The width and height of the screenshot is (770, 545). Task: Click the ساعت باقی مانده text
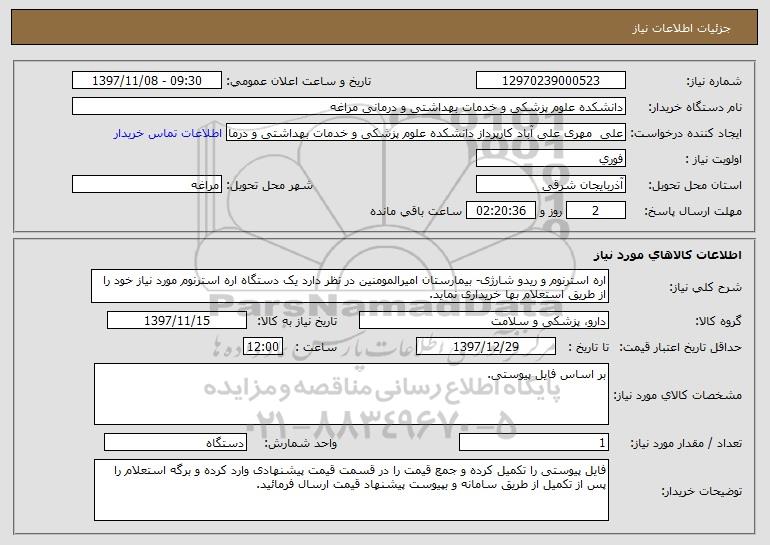point(416,211)
